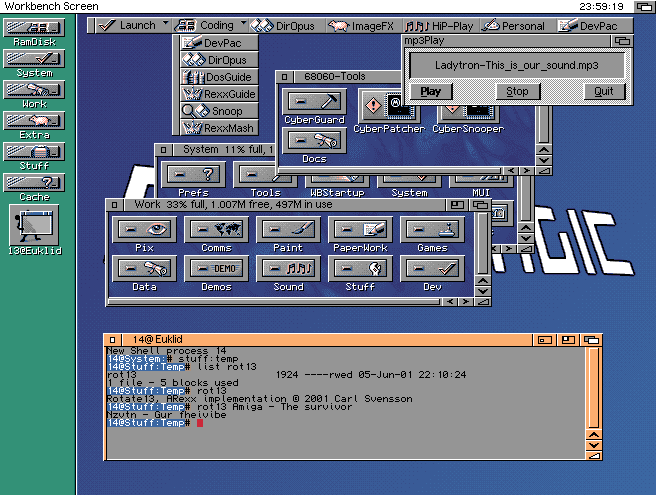The height and width of the screenshot is (495, 656).
Task: Click the Work window down arrow
Action: (x=483, y=291)
